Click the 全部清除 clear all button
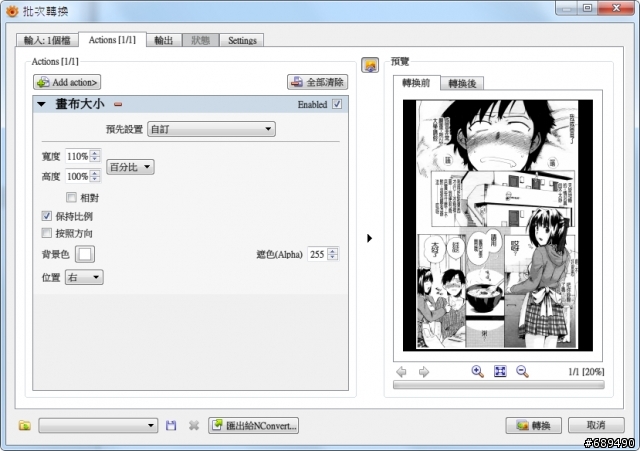Image resolution: width=640 pixels, height=451 pixels. [317, 82]
